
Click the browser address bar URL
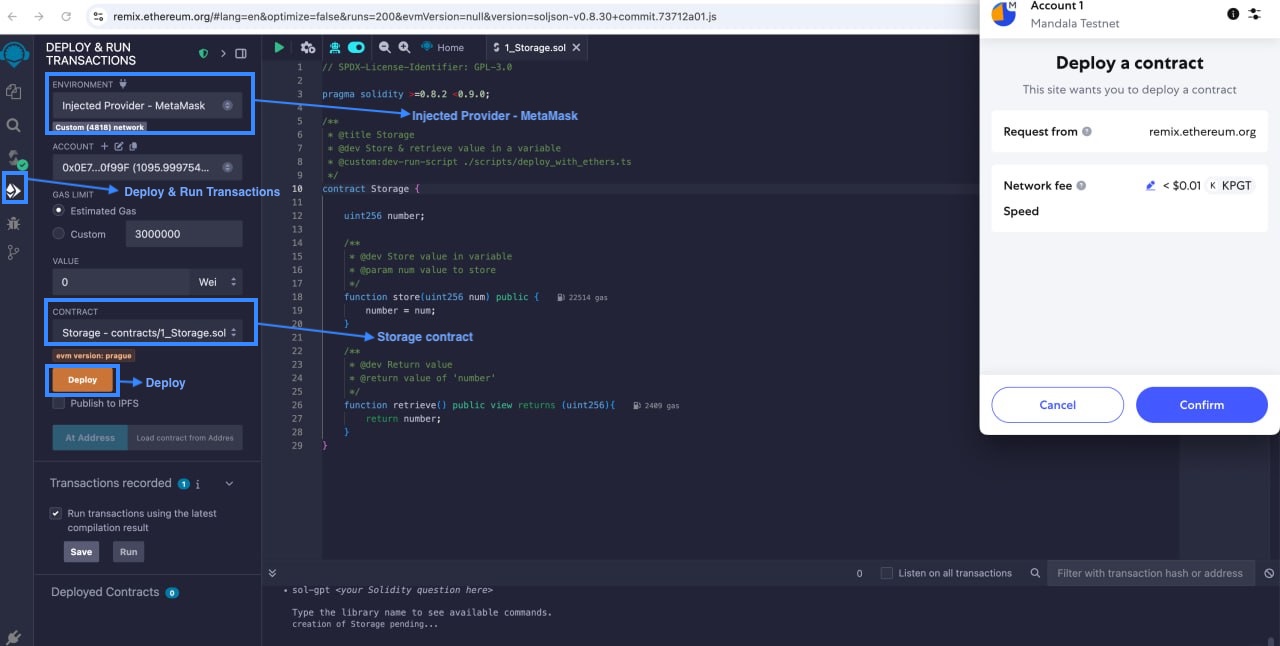(416, 17)
